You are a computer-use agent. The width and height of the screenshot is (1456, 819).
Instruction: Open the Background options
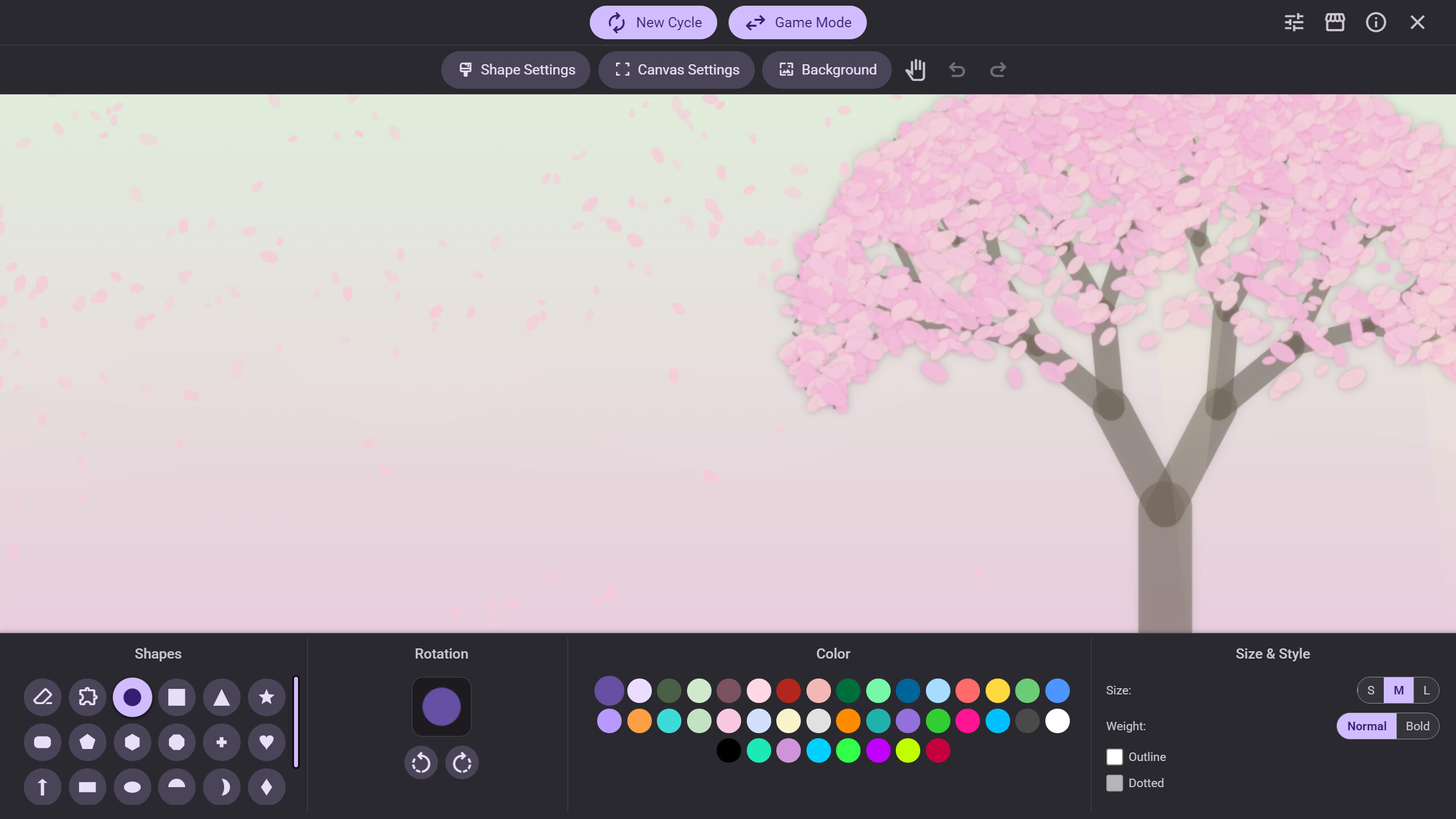[x=826, y=69]
